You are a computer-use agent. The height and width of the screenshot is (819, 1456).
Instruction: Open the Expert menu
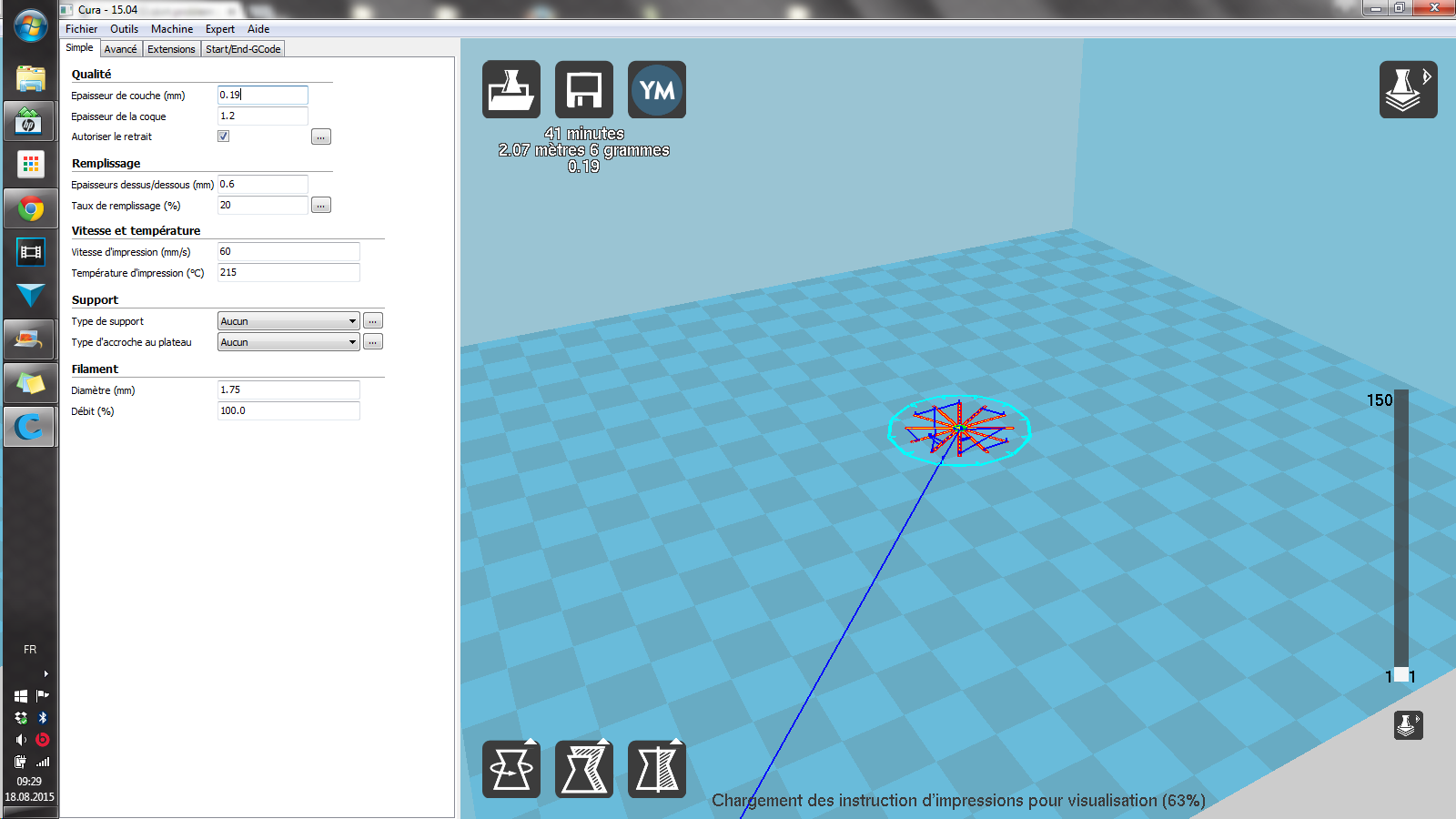click(x=219, y=29)
